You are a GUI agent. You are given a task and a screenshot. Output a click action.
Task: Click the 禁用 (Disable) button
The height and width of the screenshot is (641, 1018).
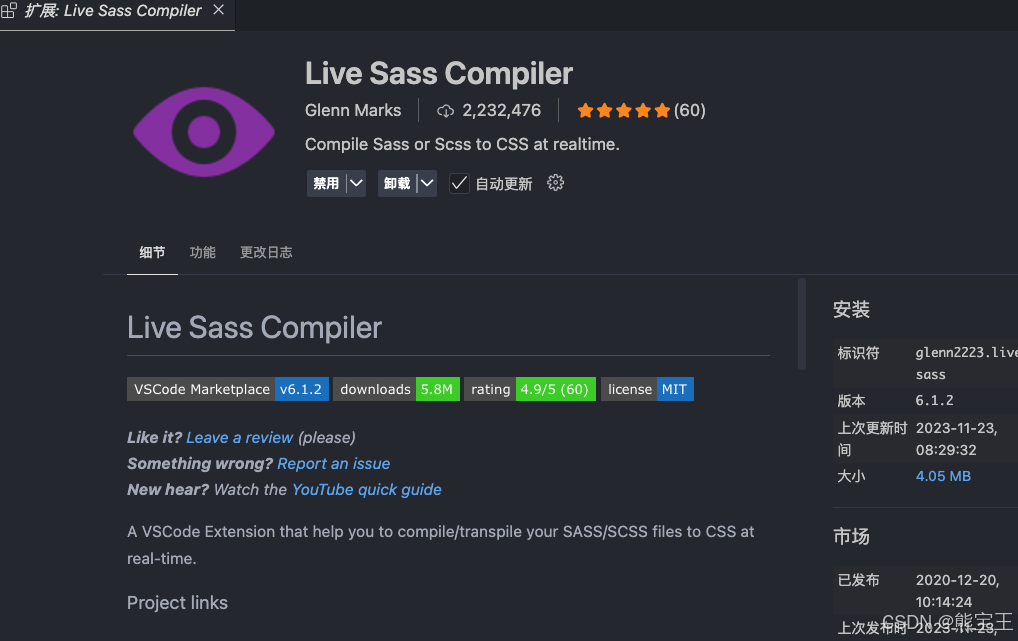click(x=326, y=183)
